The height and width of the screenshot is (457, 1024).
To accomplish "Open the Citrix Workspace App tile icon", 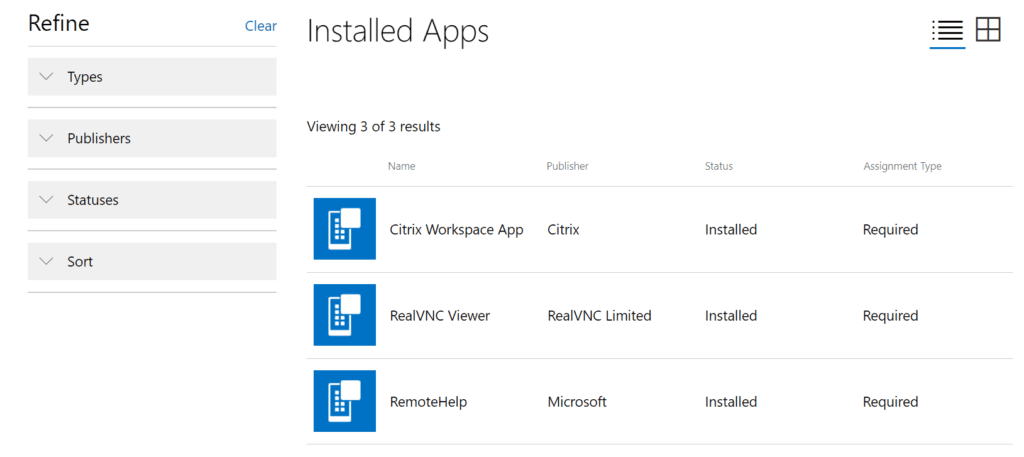I will pos(345,229).
